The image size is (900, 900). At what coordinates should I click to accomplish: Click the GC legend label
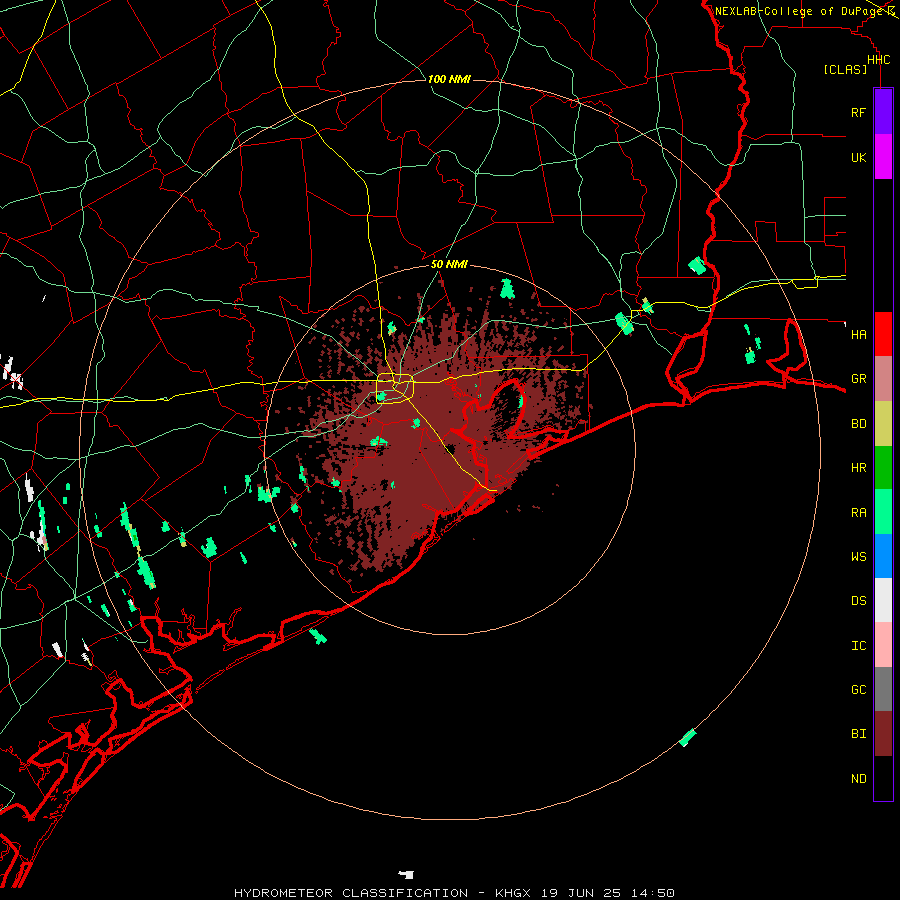tap(858, 689)
